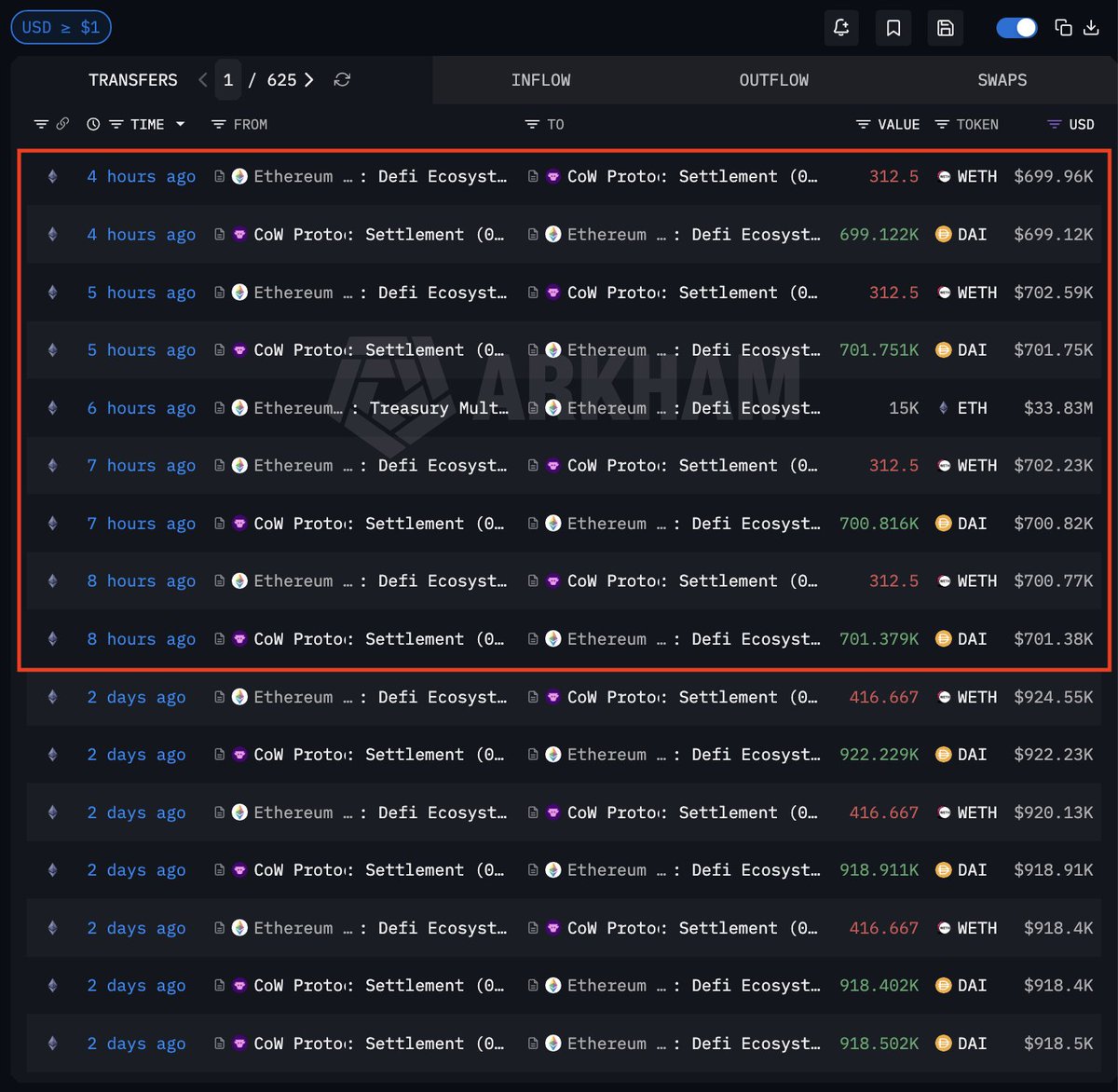Open the TO column filter
The height and width of the screenshot is (1092, 1118).
532,124
